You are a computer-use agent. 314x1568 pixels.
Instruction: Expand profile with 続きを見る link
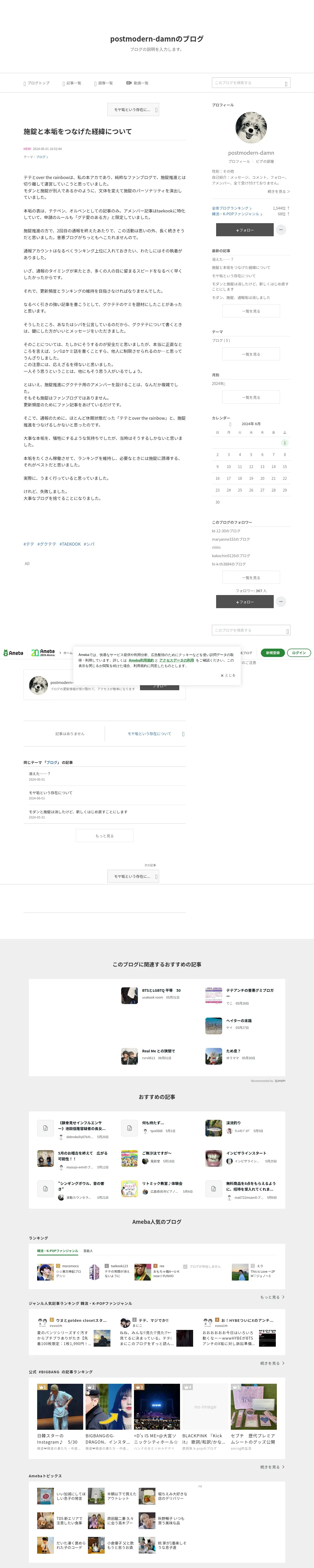point(279,191)
